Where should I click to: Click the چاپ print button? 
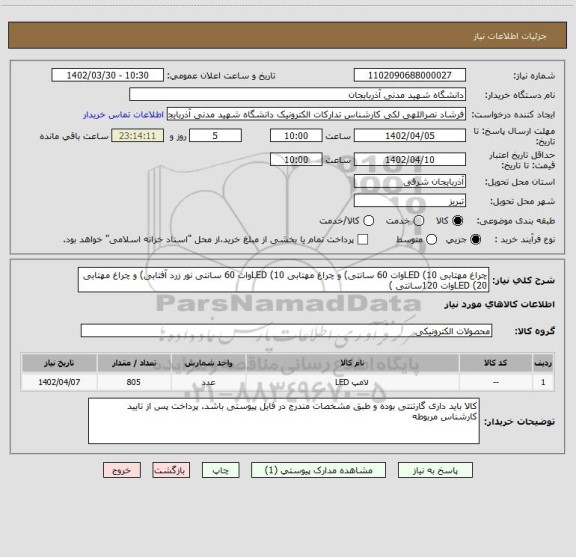coord(221,470)
